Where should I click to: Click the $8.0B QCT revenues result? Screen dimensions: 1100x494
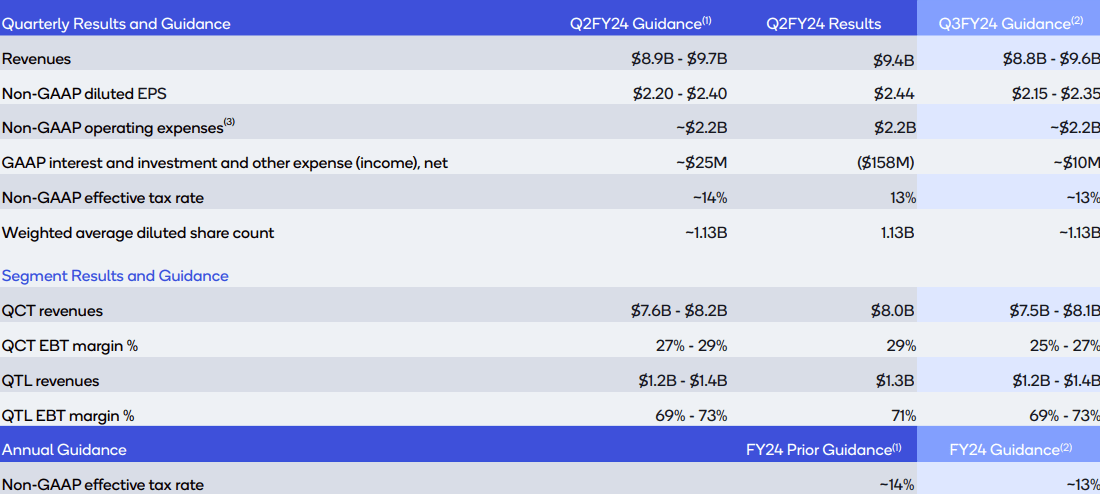pyautogui.click(x=893, y=311)
